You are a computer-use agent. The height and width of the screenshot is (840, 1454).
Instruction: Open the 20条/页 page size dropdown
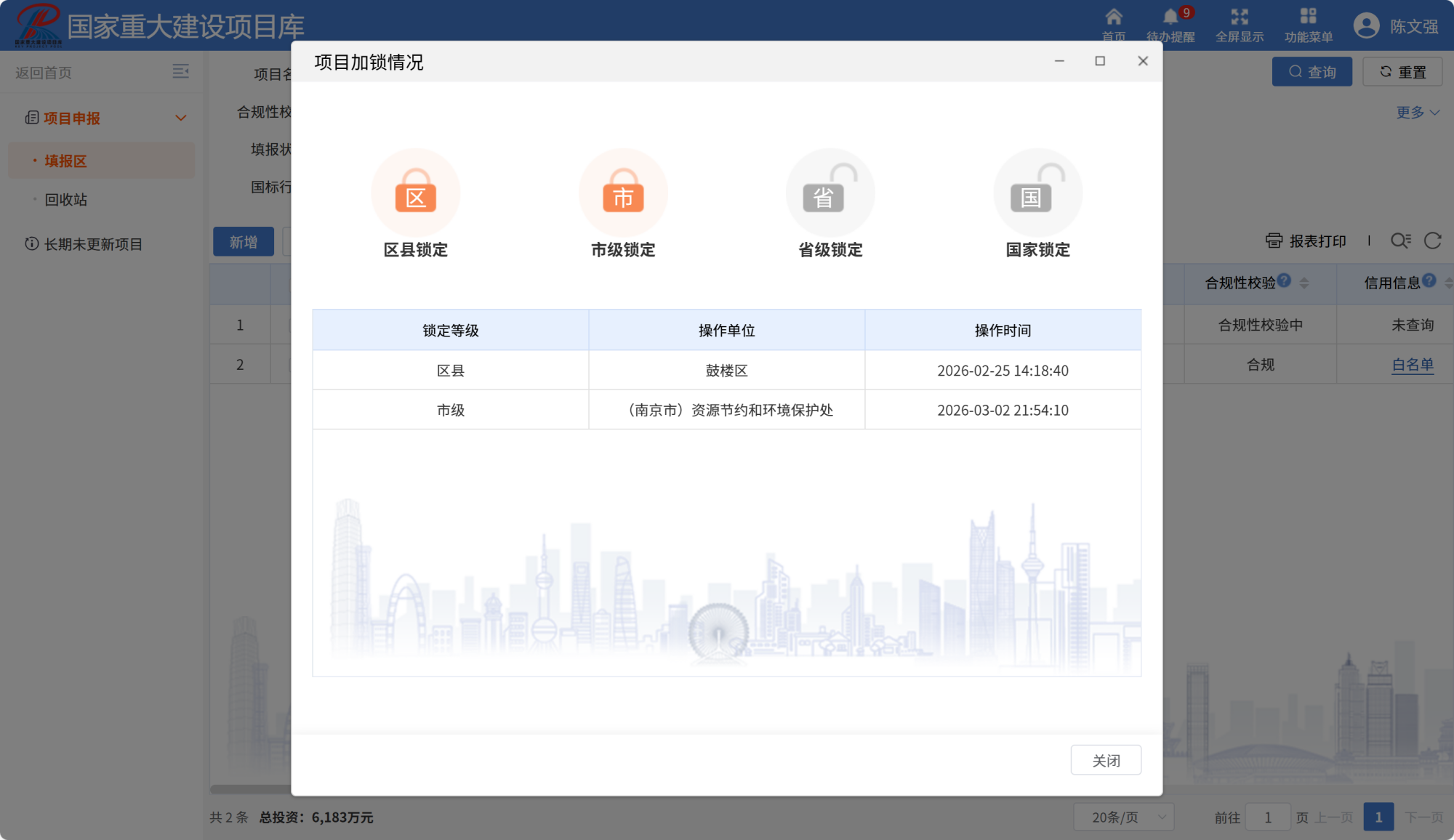tap(1124, 817)
